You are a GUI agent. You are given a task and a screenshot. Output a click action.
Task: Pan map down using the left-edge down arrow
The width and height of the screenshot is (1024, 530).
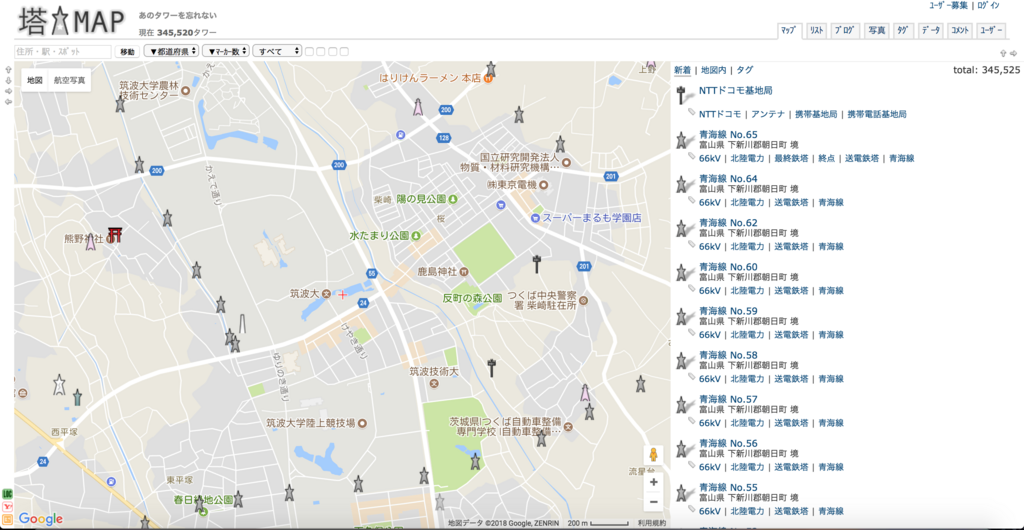7,80
